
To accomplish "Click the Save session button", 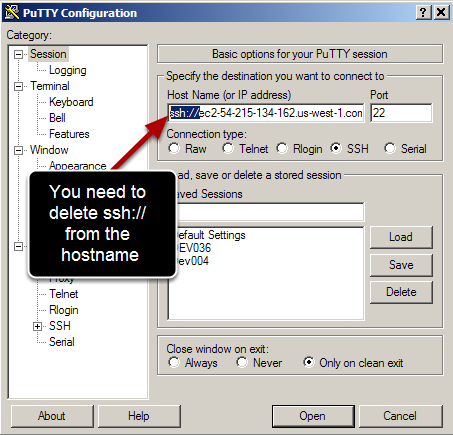I will tap(401, 265).
